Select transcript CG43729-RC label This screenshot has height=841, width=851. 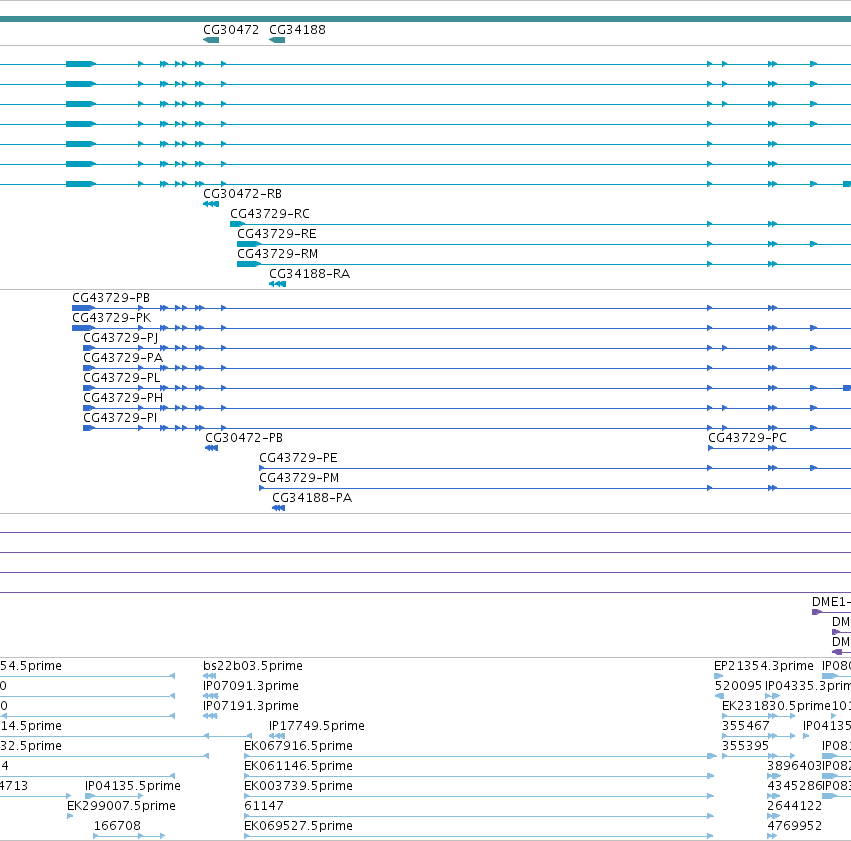270,214
